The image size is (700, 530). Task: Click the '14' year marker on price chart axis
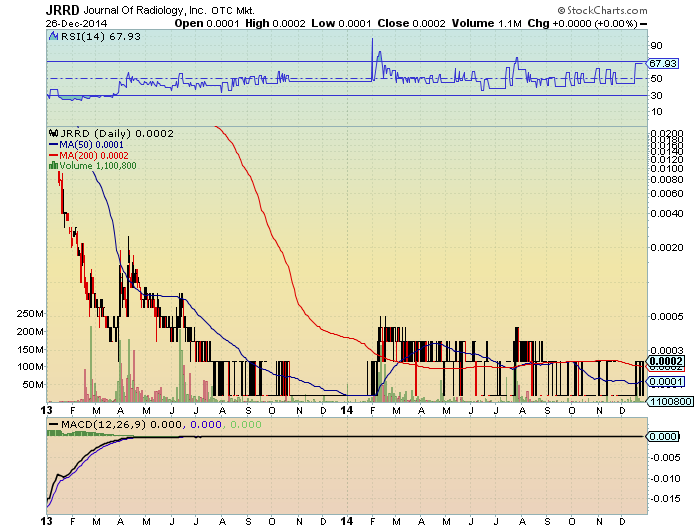pyautogui.click(x=347, y=410)
